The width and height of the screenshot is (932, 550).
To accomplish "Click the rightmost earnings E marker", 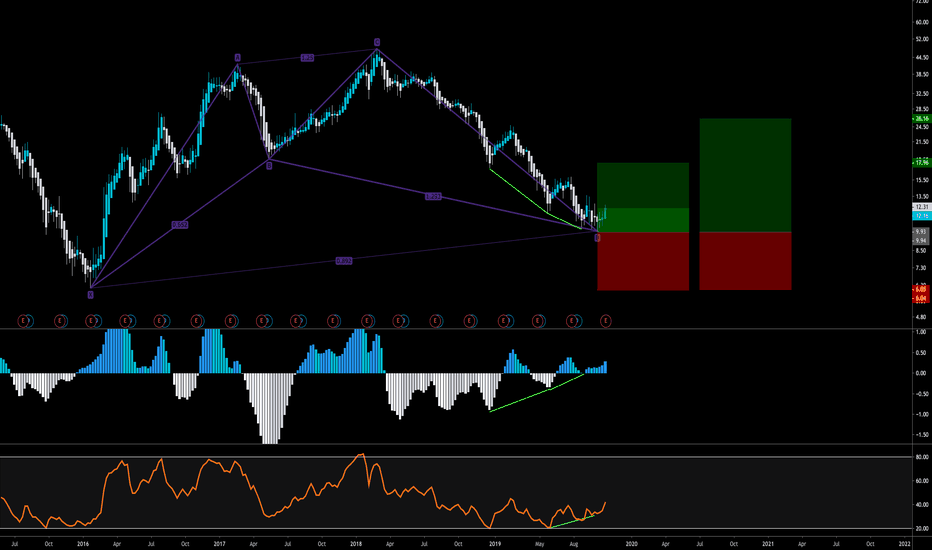I will (x=606, y=321).
